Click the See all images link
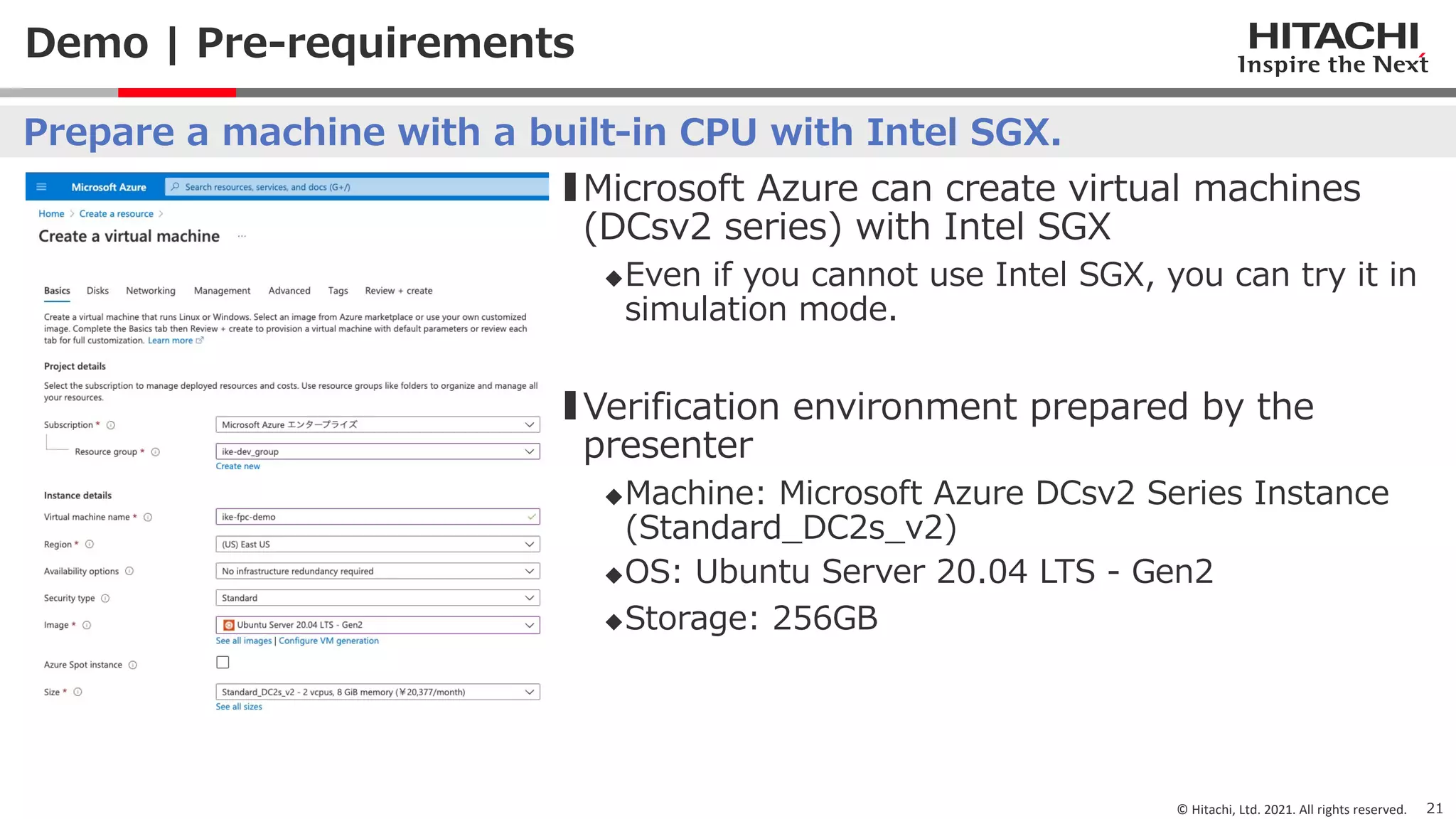The image size is (1456, 819). (244, 641)
